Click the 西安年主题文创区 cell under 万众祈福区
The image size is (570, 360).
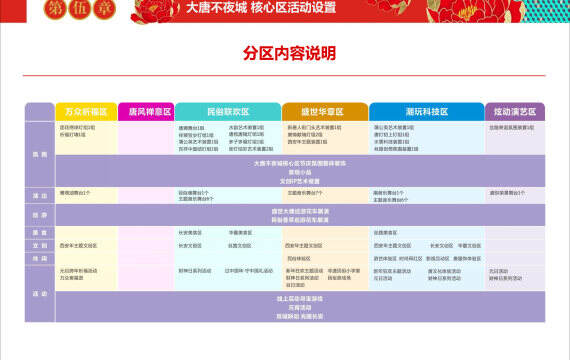coord(79,246)
